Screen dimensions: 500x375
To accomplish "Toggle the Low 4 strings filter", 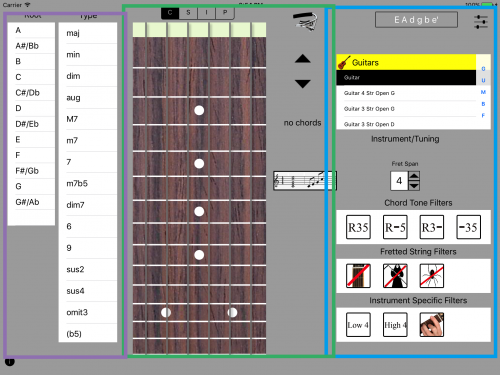I will (x=358, y=324).
